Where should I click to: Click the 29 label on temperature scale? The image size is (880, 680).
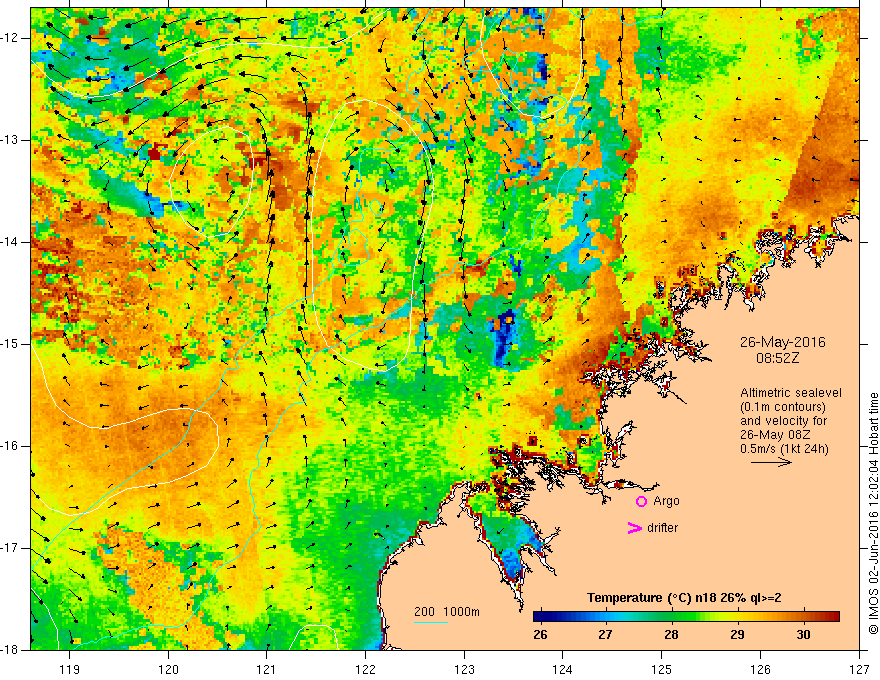(737, 635)
